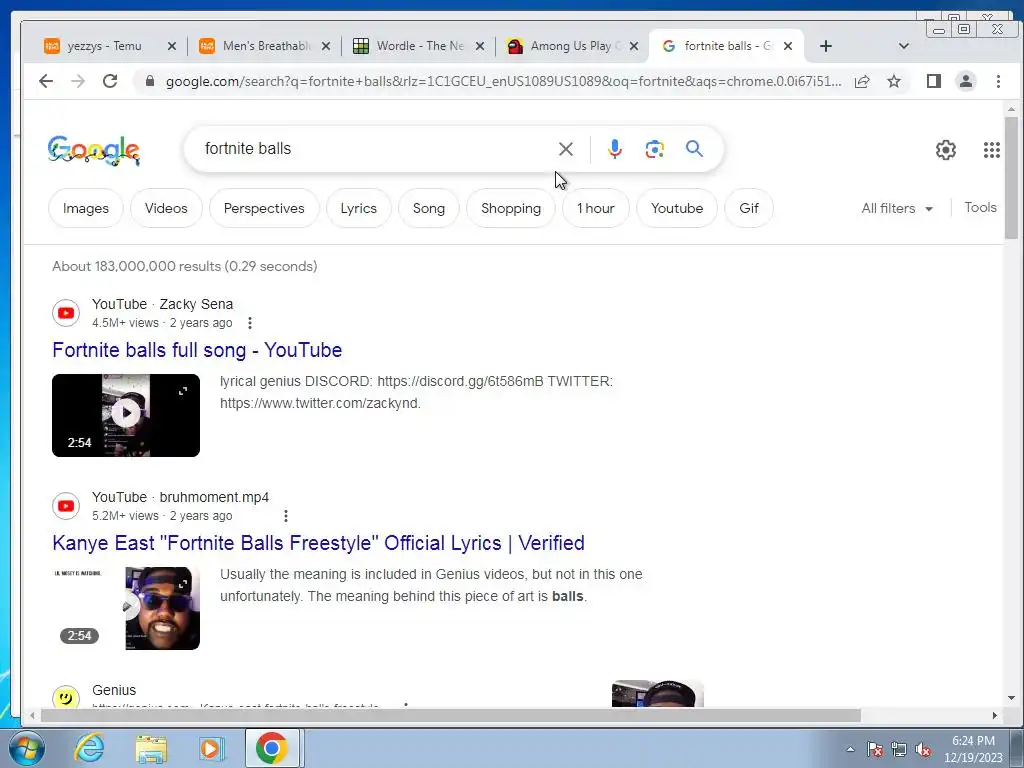Viewport: 1024px width, 768px height.
Task: Open options for Zacky Sena result
Action: [x=250, y=323]
